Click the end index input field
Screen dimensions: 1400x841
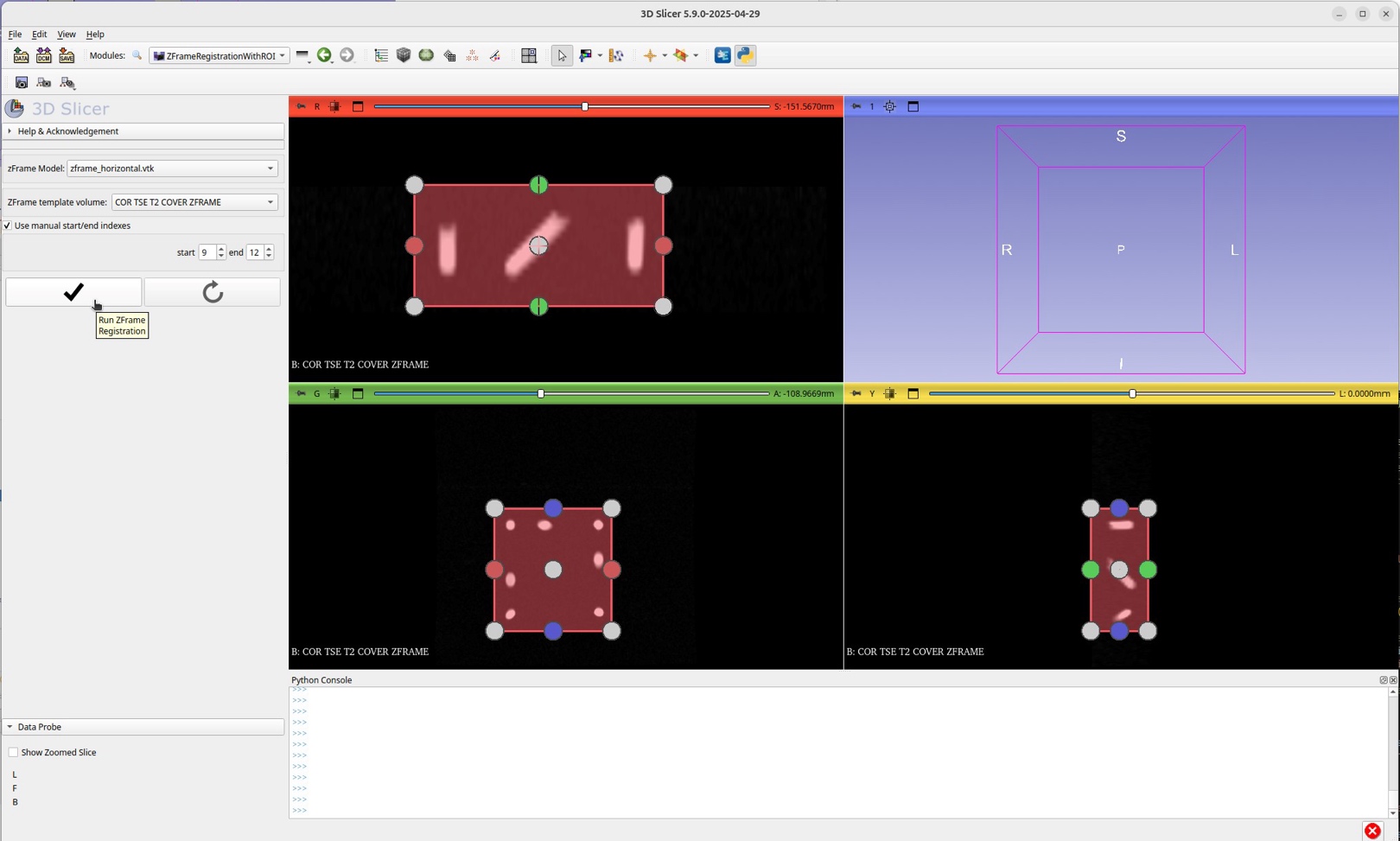click(254, 252)
